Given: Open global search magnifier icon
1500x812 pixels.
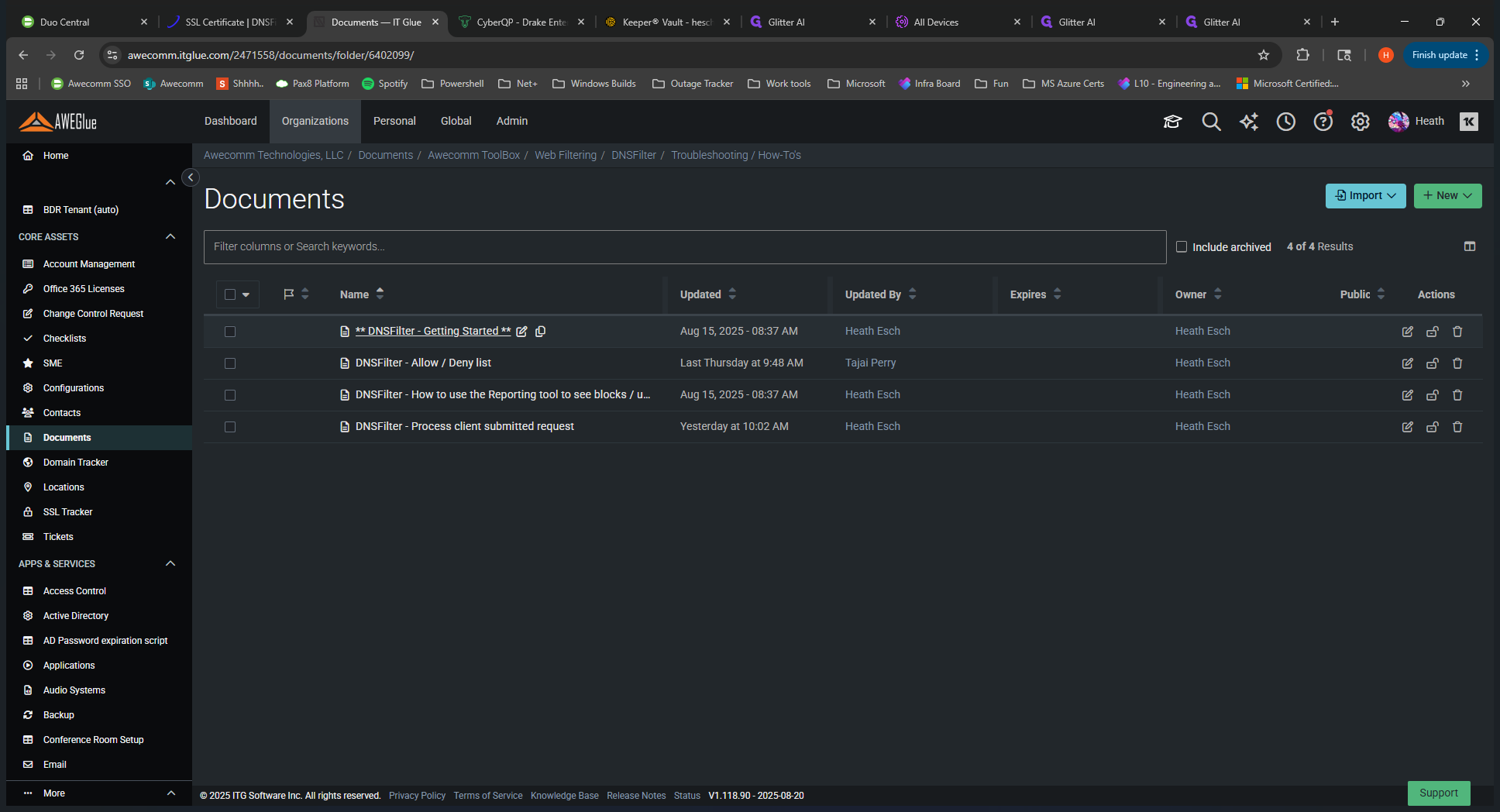Looking at the screenshot, I should [x=1211, y=122].
